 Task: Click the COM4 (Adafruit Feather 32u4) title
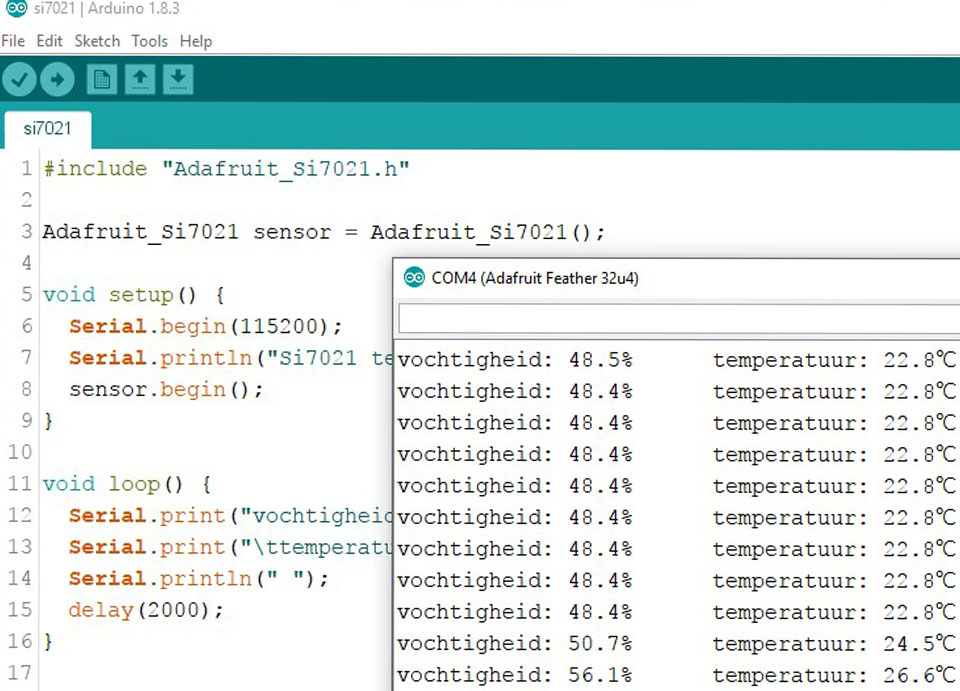pyautogui.click(x=535, y=278)
